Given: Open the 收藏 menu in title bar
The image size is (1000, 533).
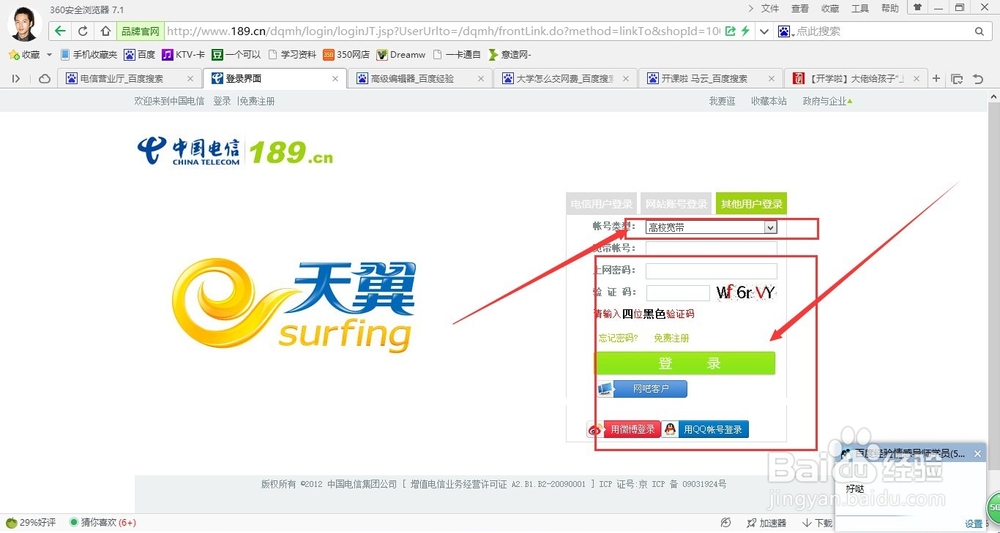Looking at the screenshot, I should [x=830, y=8].
